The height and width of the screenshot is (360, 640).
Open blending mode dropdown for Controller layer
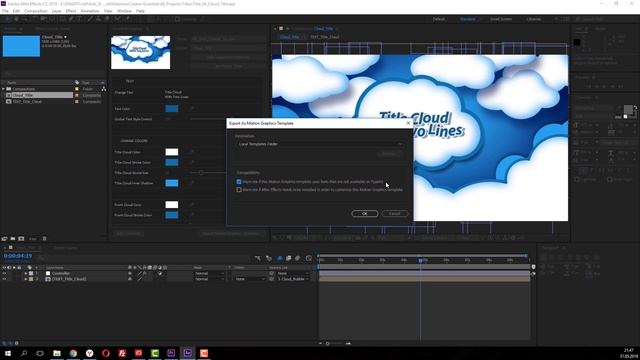[209, 273]
